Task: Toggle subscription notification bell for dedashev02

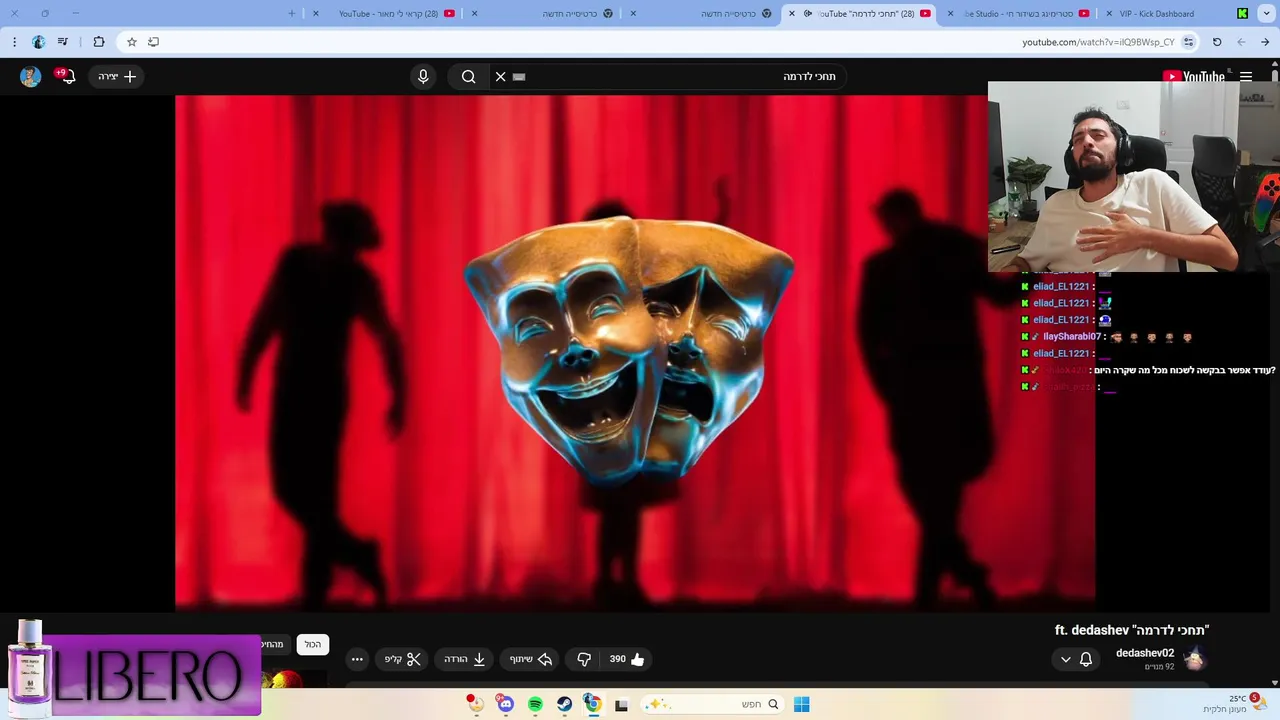Action: pos(1086,659)
